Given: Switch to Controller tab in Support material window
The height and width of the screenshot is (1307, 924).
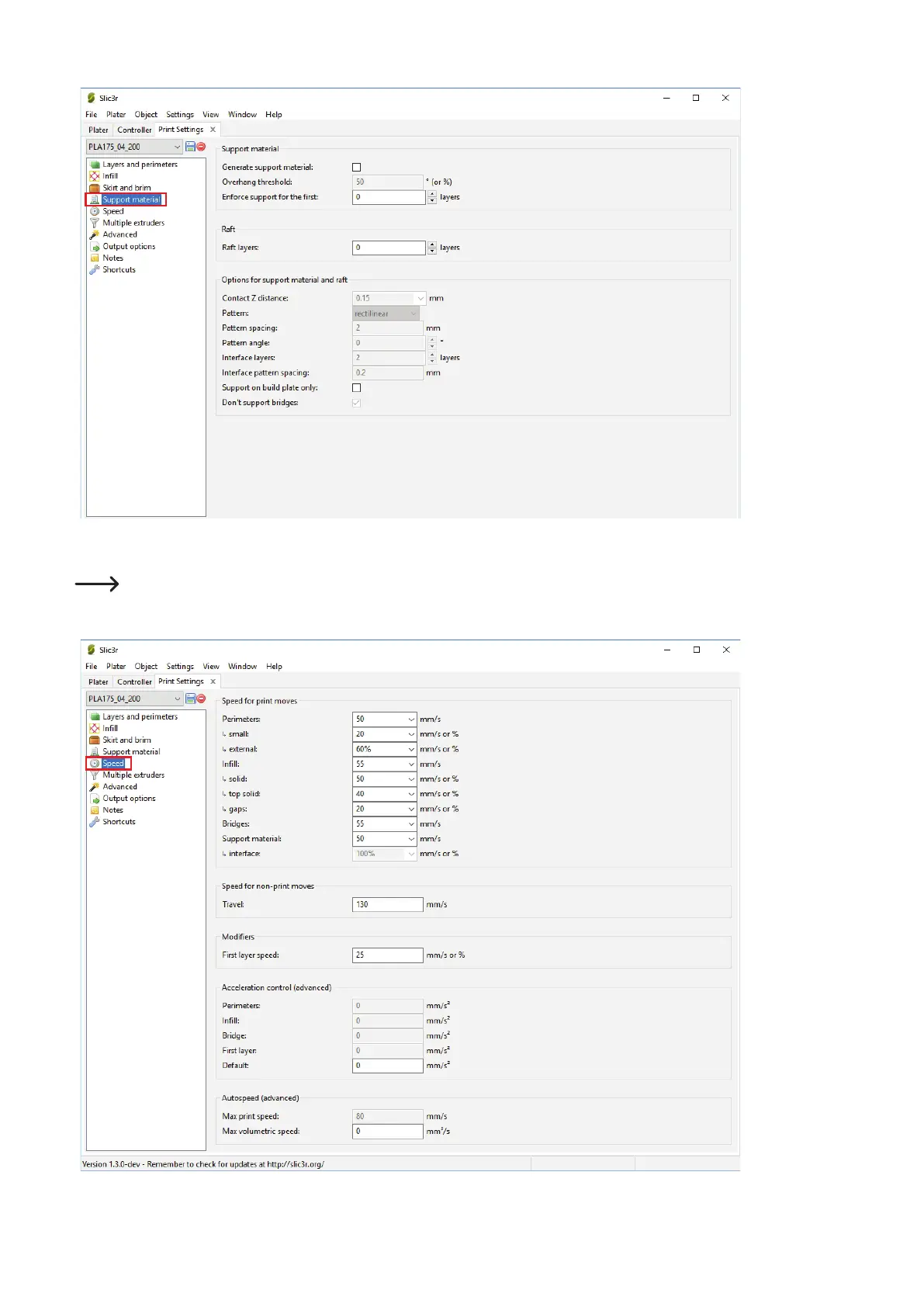Looking at the screenshot, I should point(134,130).
